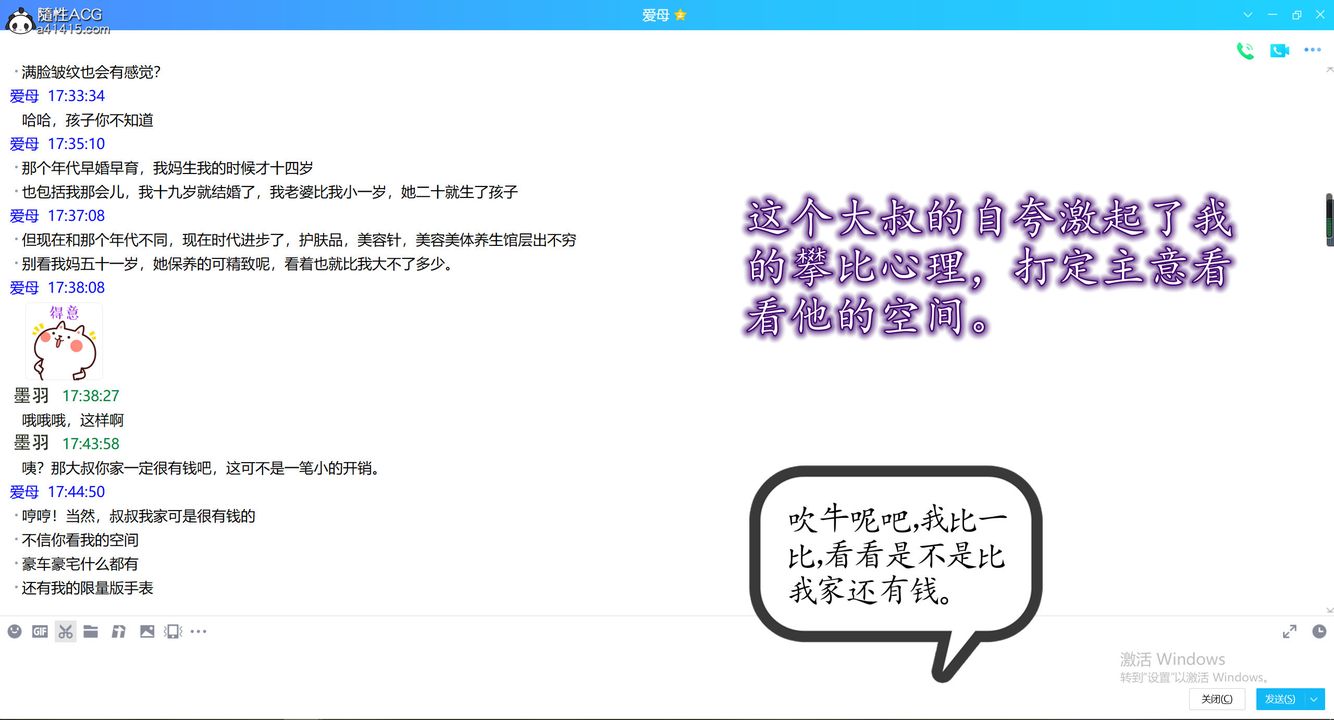Screen dimensions: 1334x720
Task: Select the screenshot scissors tool
Action: coord(65,631)
